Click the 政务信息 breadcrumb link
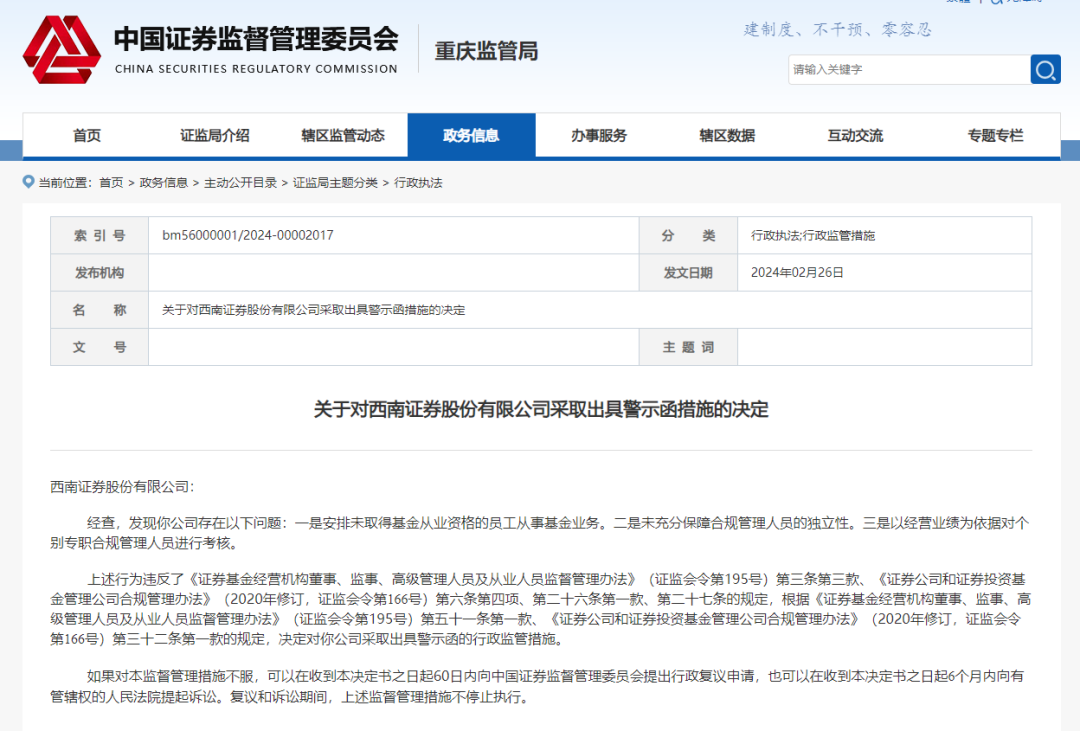Image resolution: width=1080 pixels, height=731 pixels. pyautogui.click(x=164, y=183)
